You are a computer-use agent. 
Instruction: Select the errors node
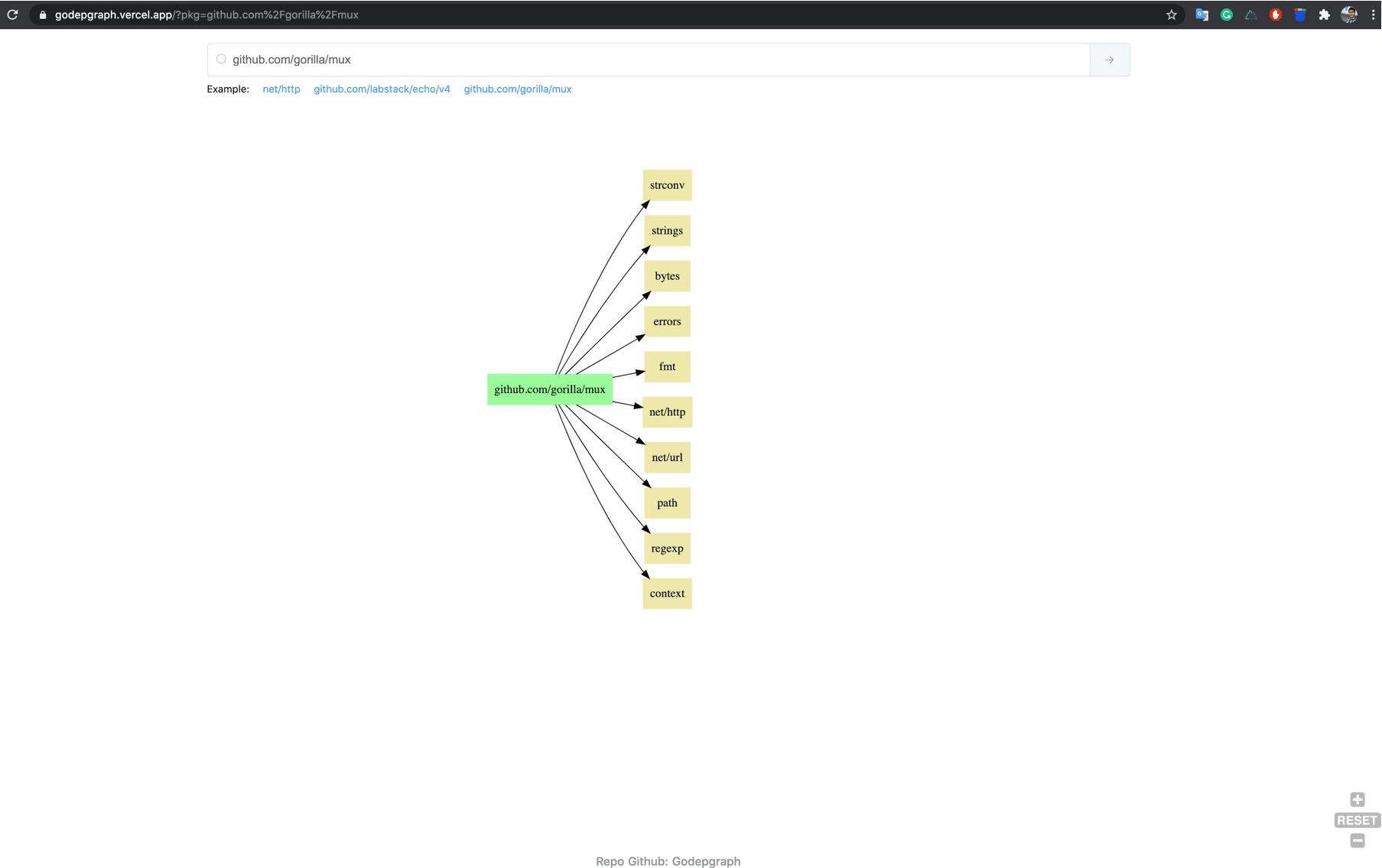click(667, 321)
